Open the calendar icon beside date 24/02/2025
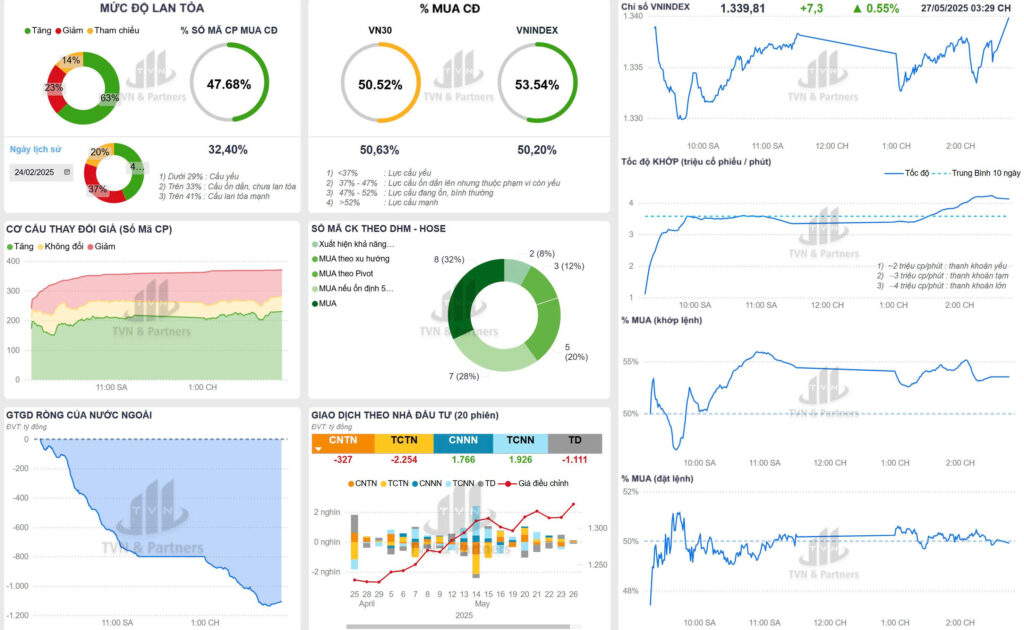The image size is (1024, 630). point(67,172)
